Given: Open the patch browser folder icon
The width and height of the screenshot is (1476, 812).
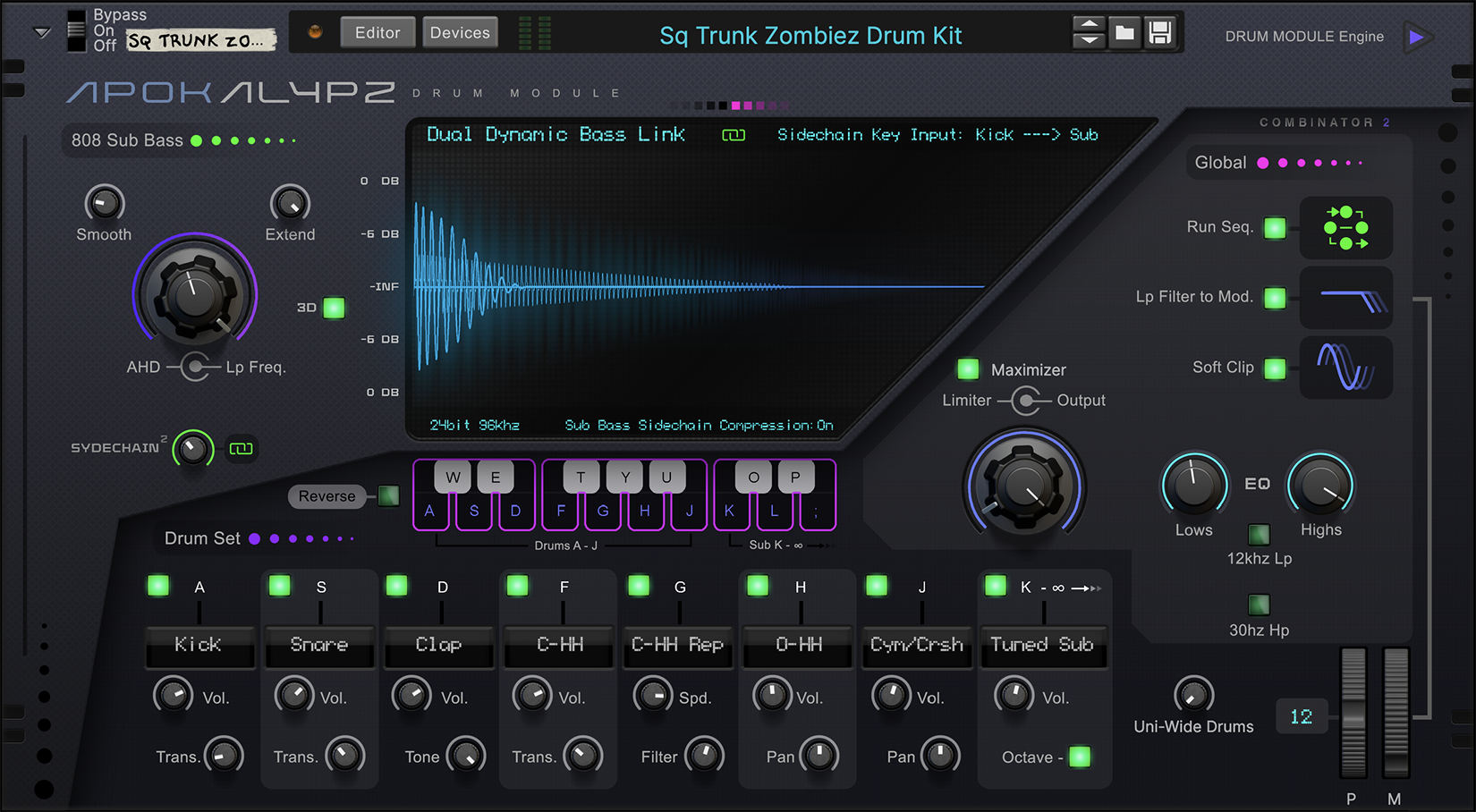Looking at the screenshot, I should pos(1124,31).
